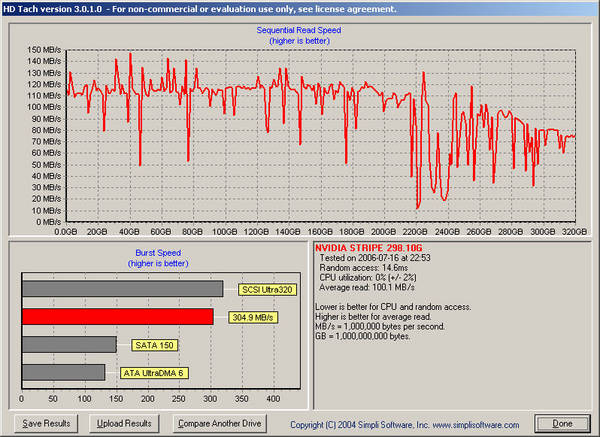This screenshot has width=600, height=437.
Task: Open Compare Another Drive
Action: pyautogui.click(x=220, y=424)
